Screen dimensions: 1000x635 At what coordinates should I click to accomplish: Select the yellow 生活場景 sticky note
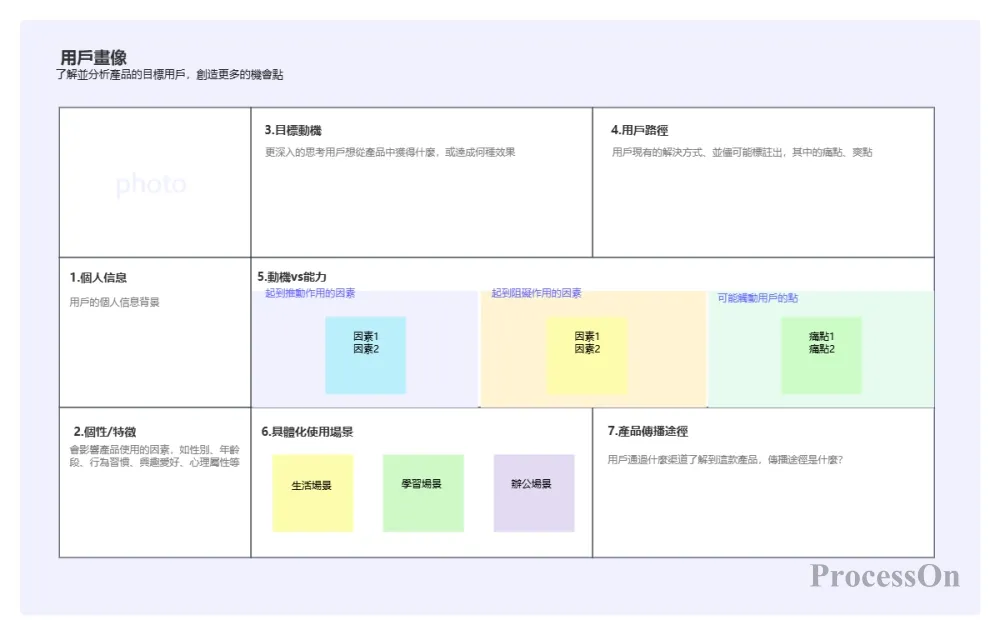pos(312,493)
